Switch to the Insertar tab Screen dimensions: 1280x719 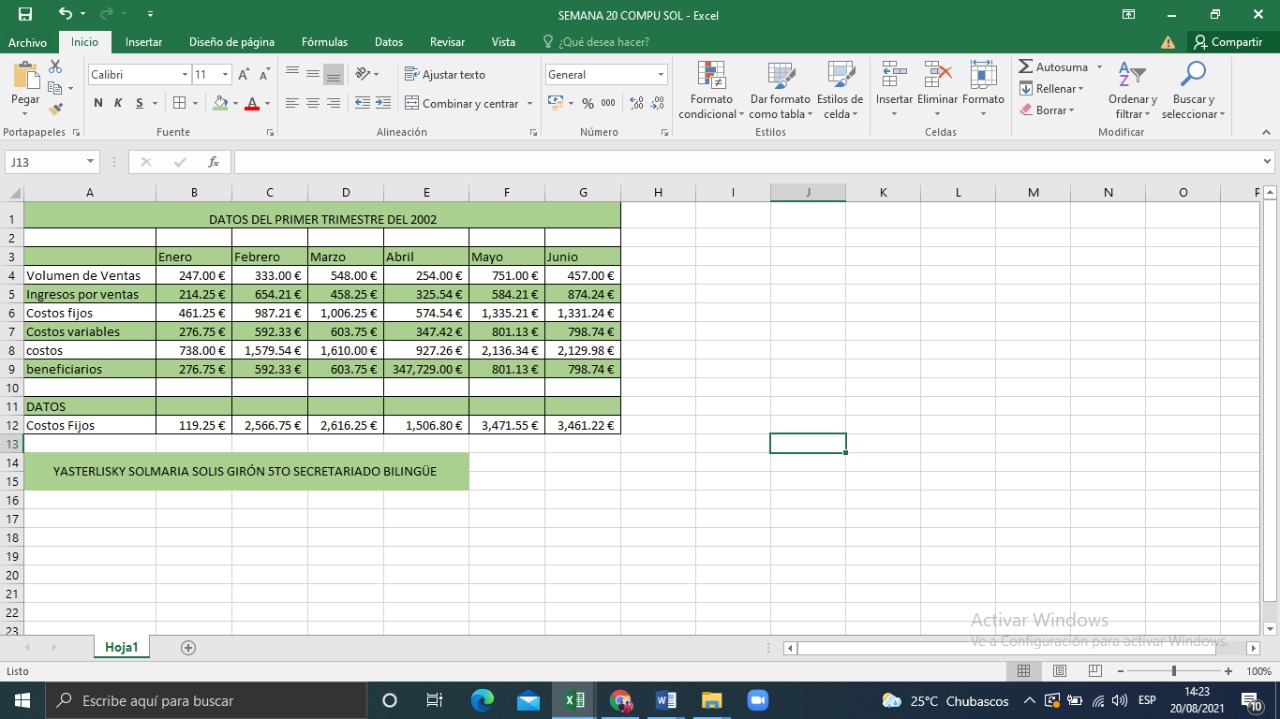click(x=144, y=42)
